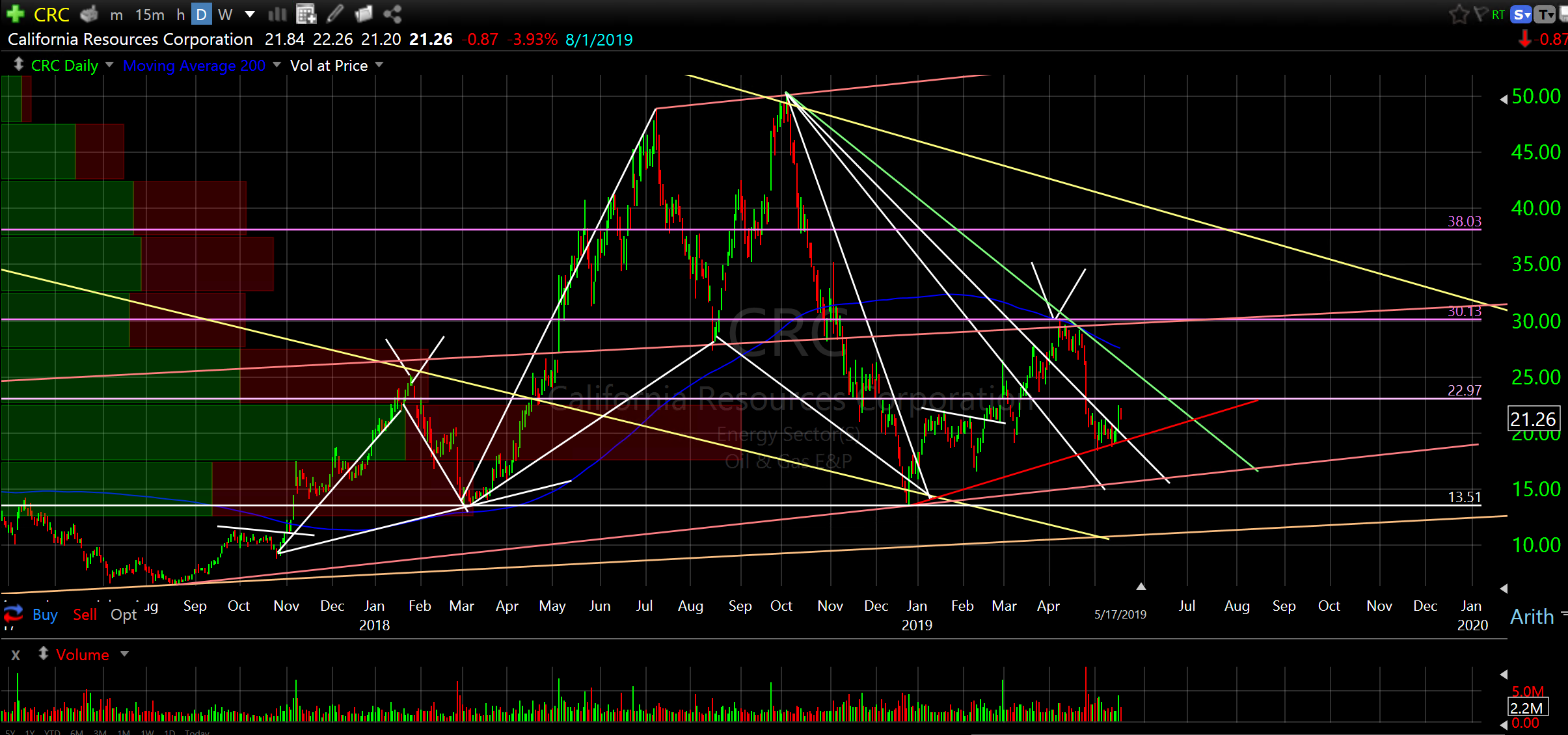The image size is (1568, 735).
Task: Expand the CRC Daily dropdown arrow
Action: click(x=109, y=65)
